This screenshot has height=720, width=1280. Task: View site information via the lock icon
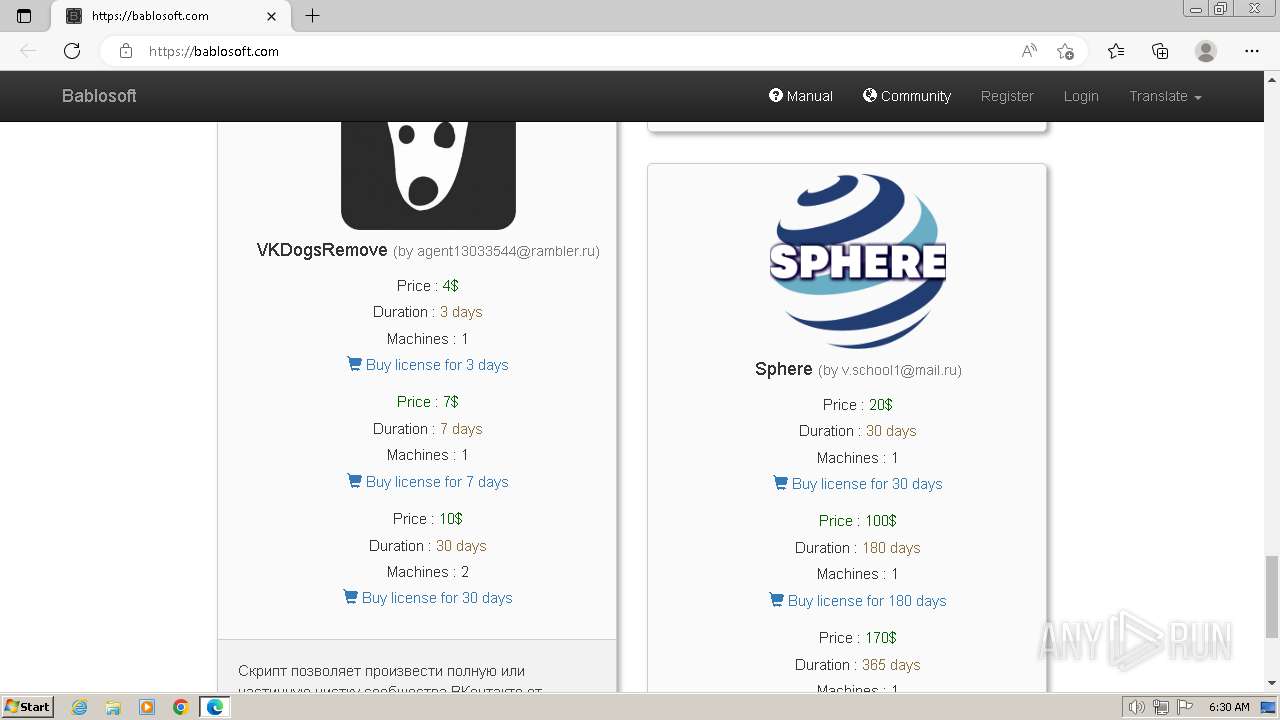(125, 51)
